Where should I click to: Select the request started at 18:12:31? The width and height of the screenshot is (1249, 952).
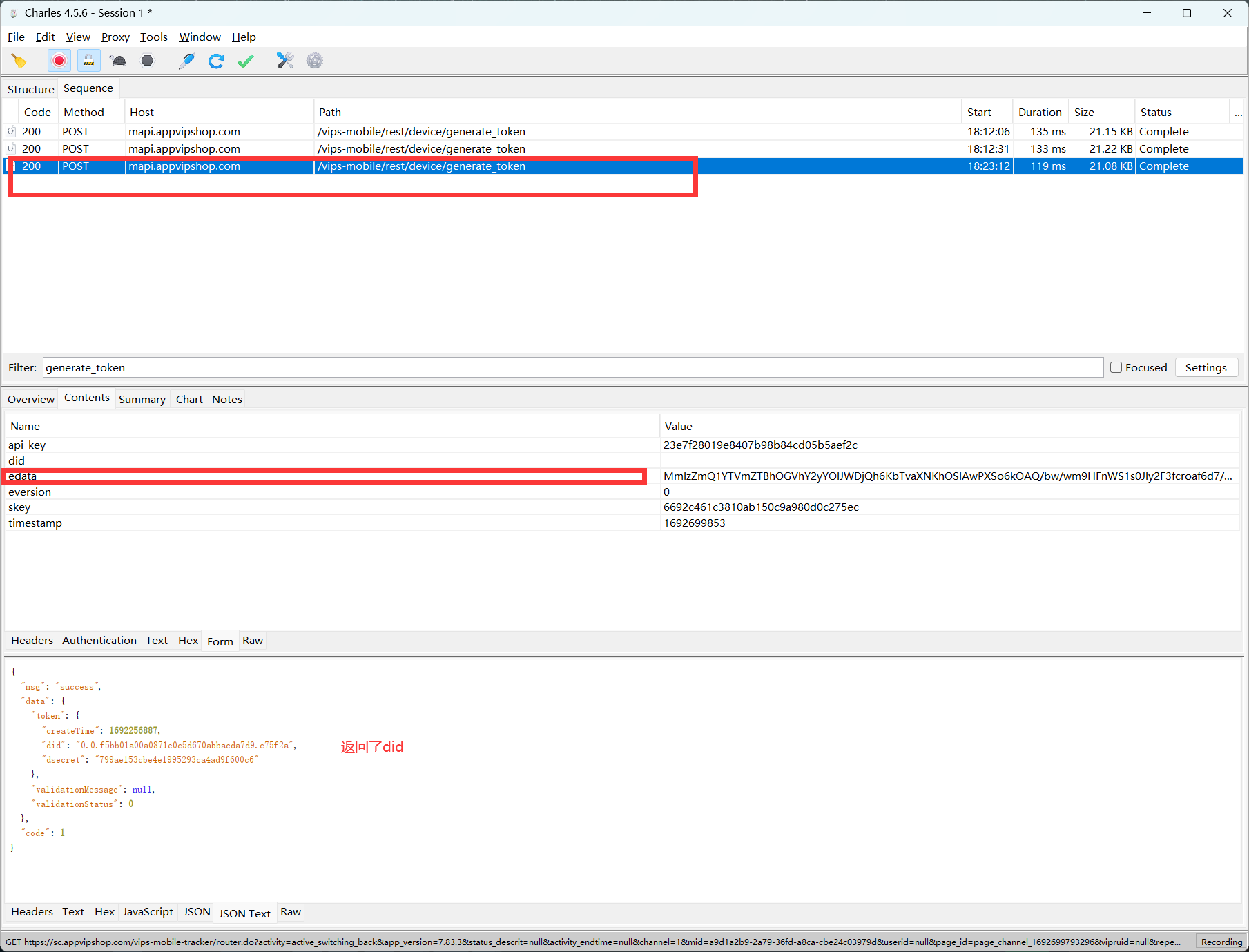click(623, 148)
